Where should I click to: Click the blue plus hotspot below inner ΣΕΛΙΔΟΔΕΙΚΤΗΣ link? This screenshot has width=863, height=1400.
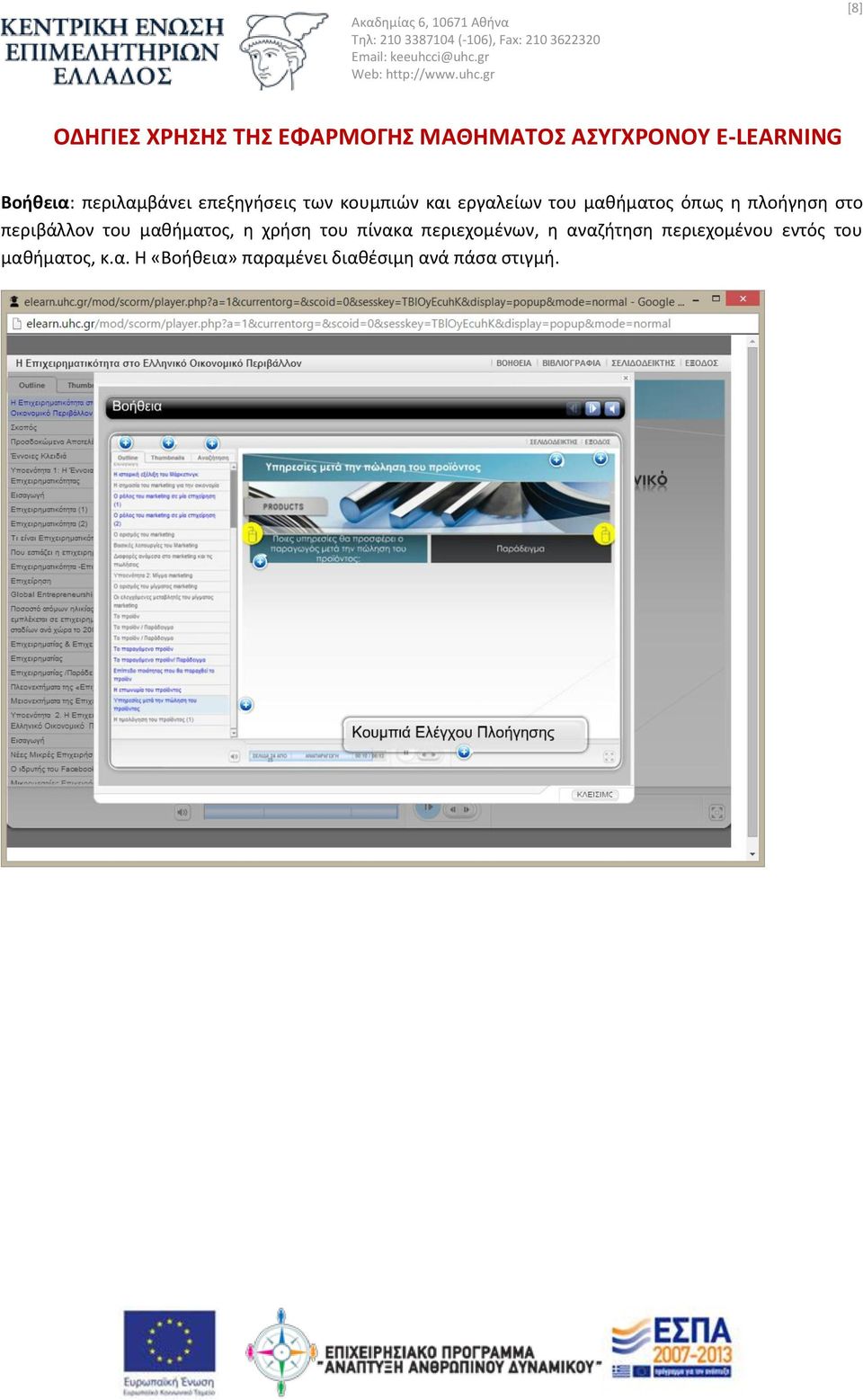(x=556, y=459)
